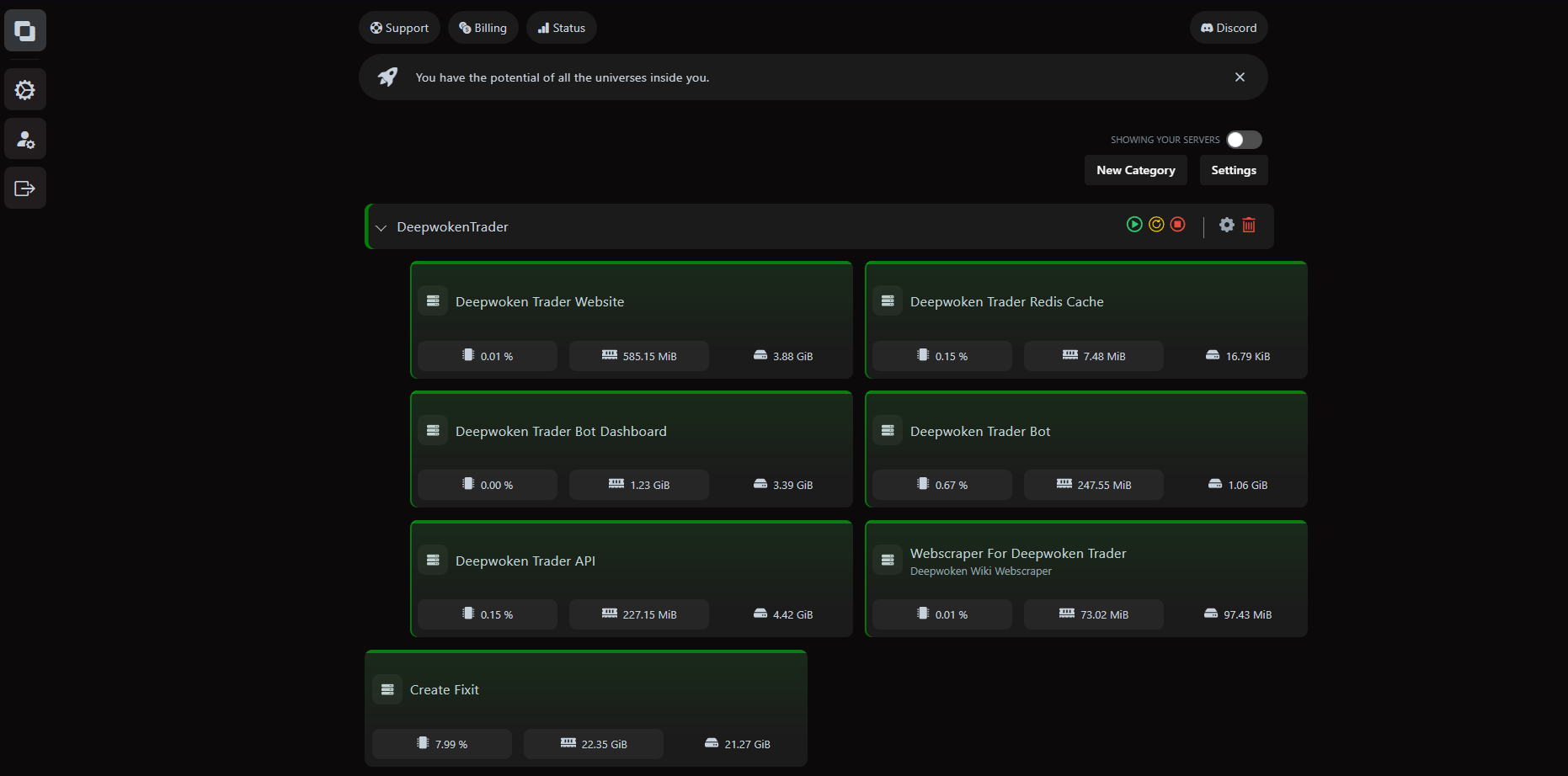This screenshot has width=1568, height=776.
Task: Click server icon of Create Fixit card
Action: (x=387, y=690)
